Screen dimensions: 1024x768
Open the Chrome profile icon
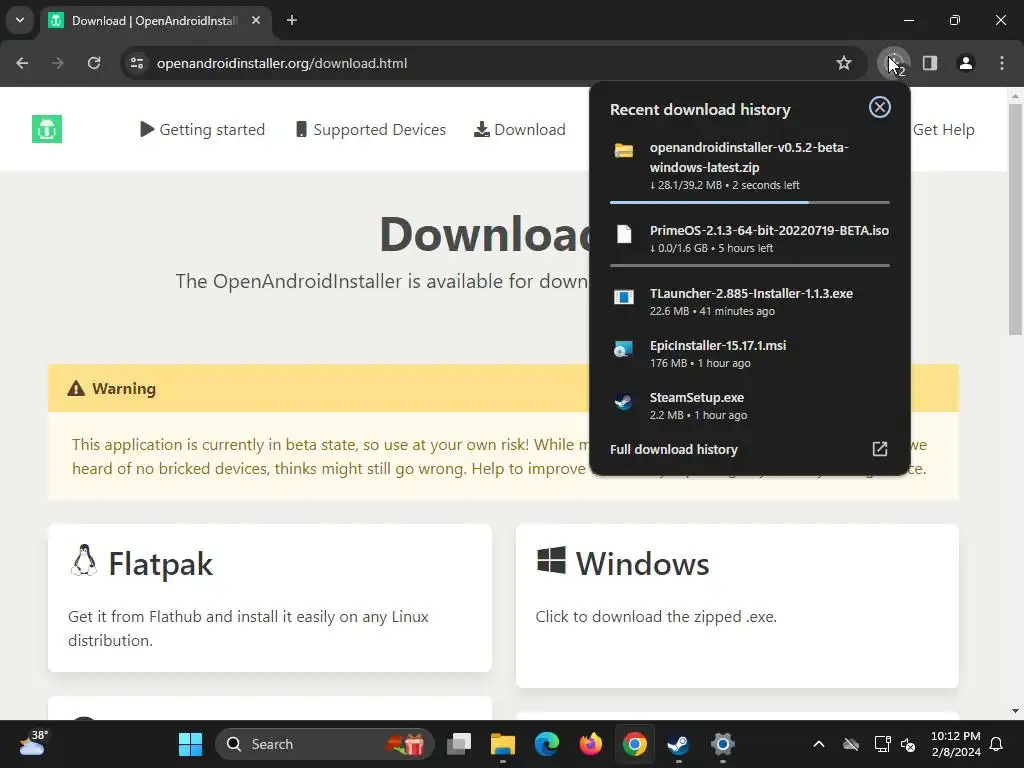tap(966, 63)
